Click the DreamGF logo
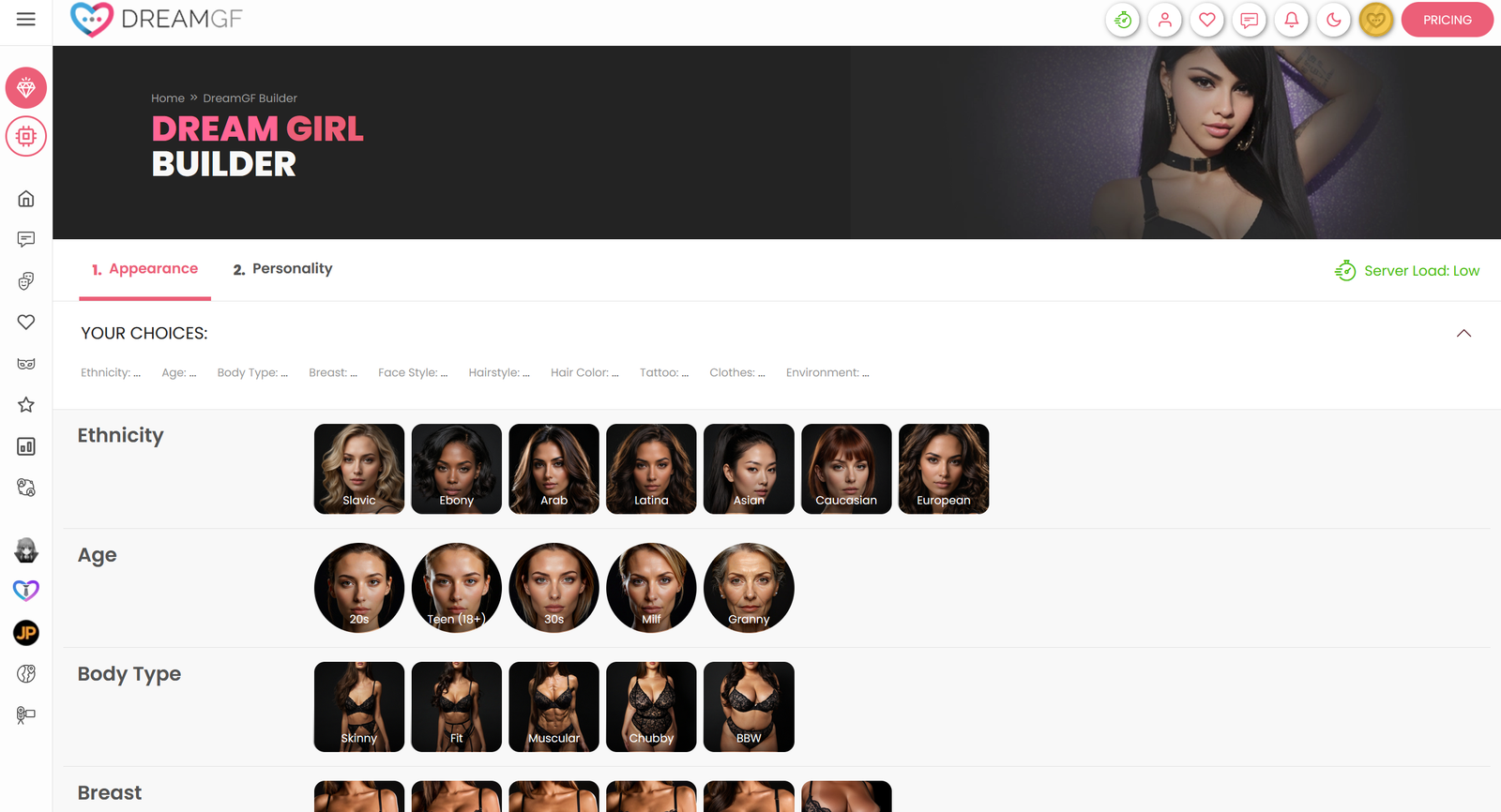This screenshot has width=1501, height=812. click(157, 19)
